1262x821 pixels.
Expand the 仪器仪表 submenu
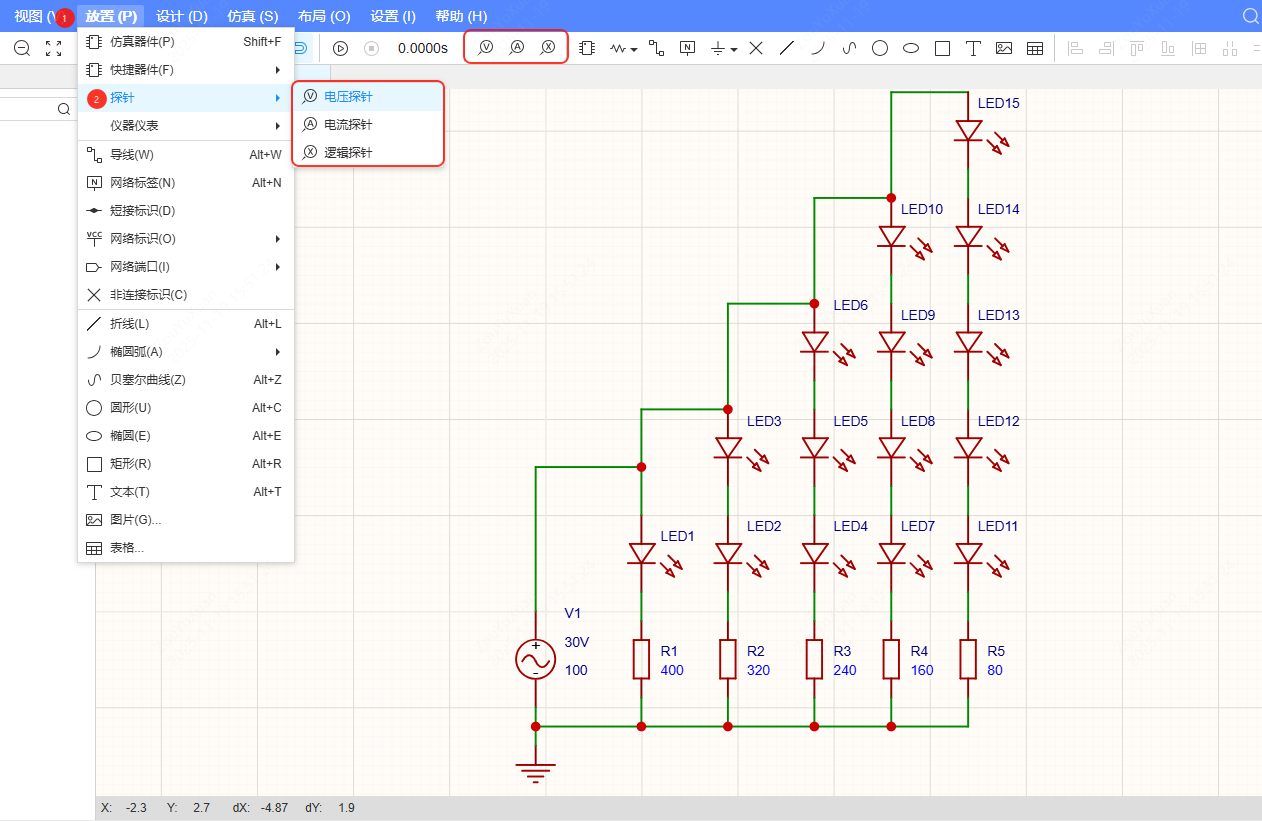186,126
